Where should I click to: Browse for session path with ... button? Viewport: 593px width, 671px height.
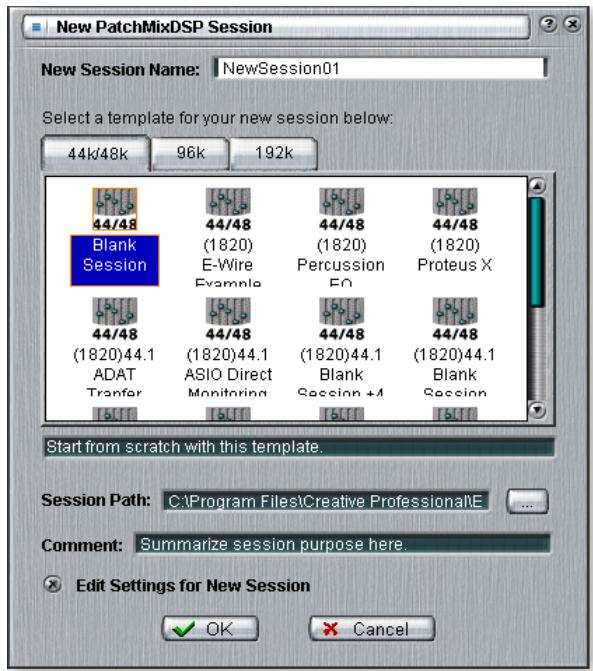point(527,502)
